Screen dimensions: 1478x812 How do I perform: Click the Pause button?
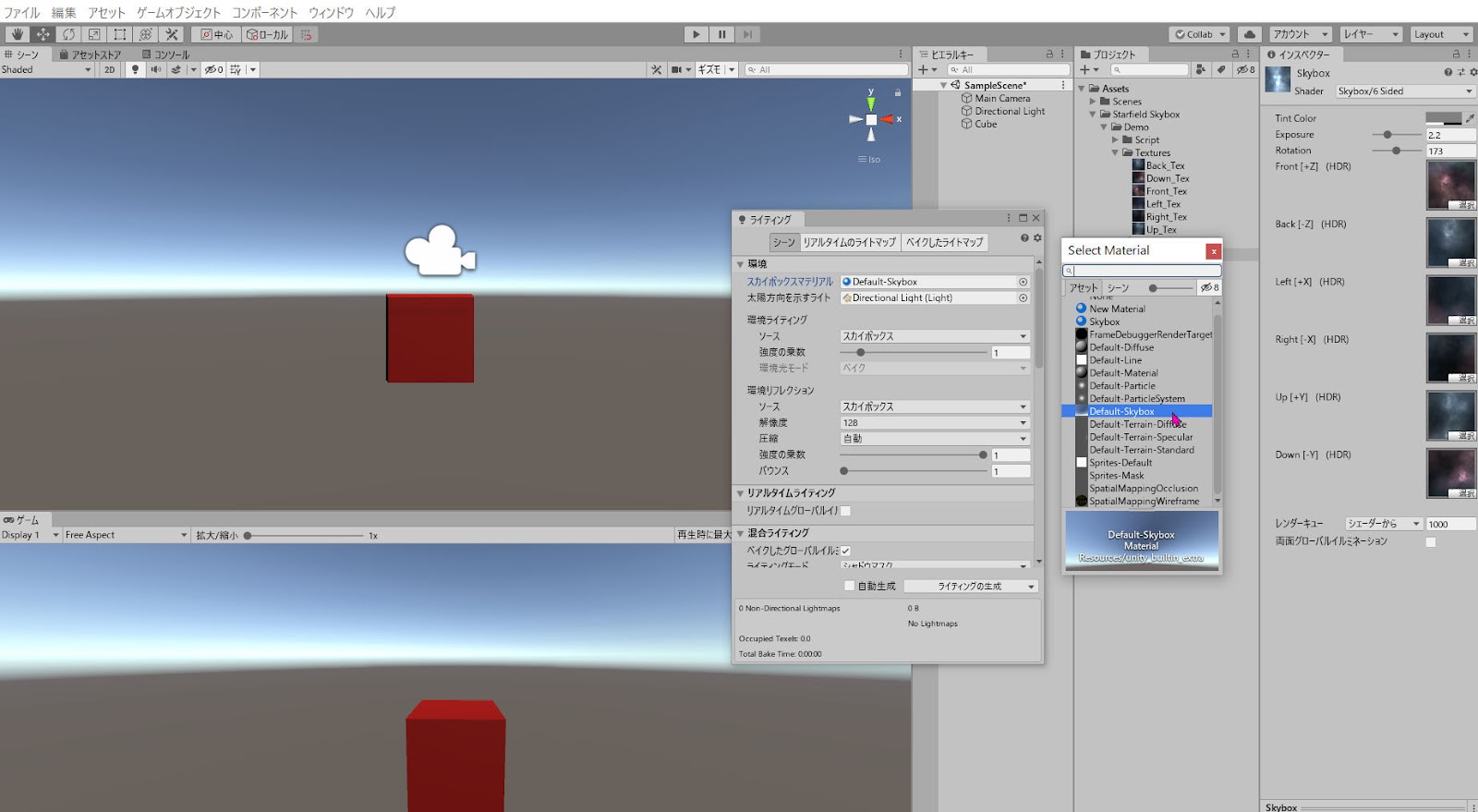coord(721,34)
